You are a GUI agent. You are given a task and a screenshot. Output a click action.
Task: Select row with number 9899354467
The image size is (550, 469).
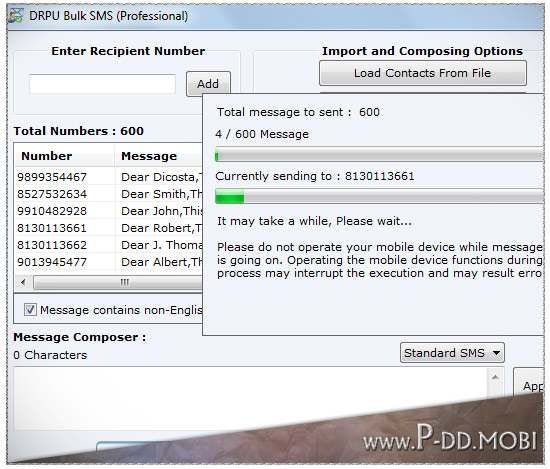109,177
